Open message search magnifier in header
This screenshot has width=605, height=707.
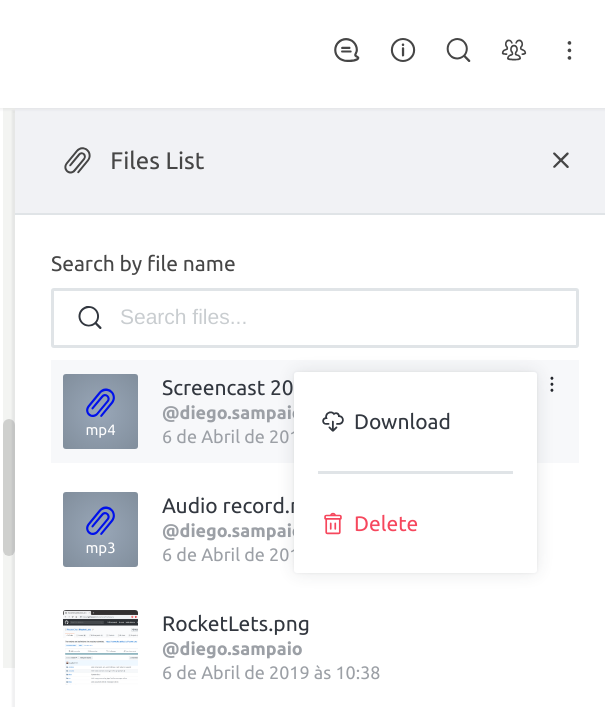(x=458, y=50)
